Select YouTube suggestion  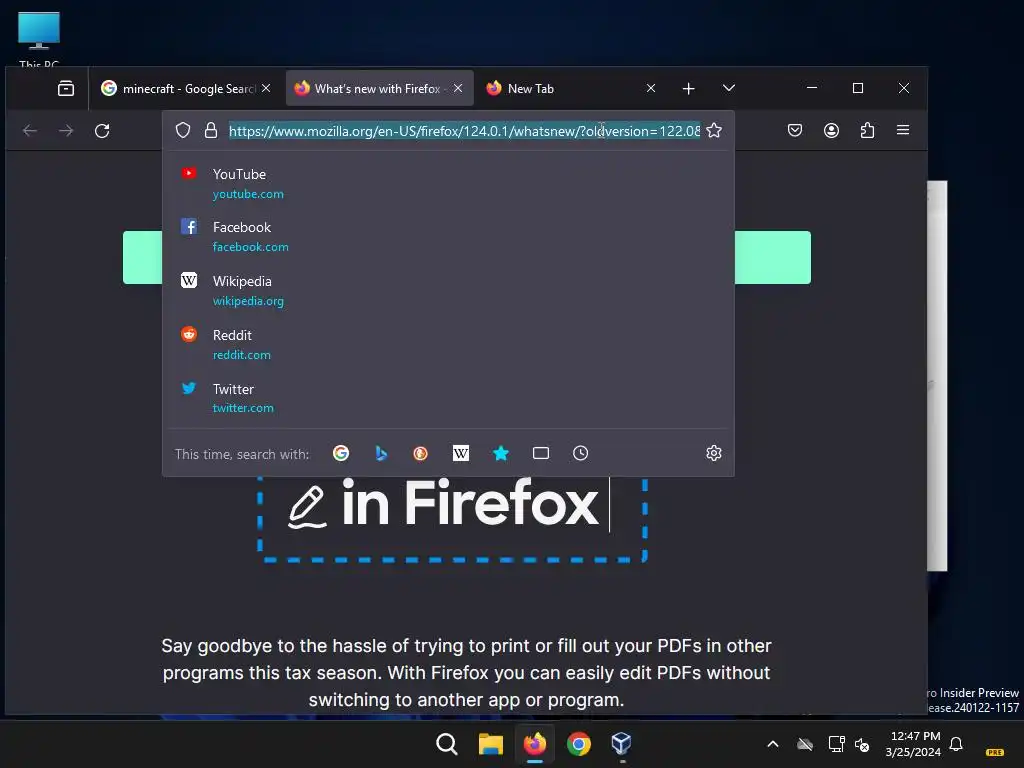[448, 184]
